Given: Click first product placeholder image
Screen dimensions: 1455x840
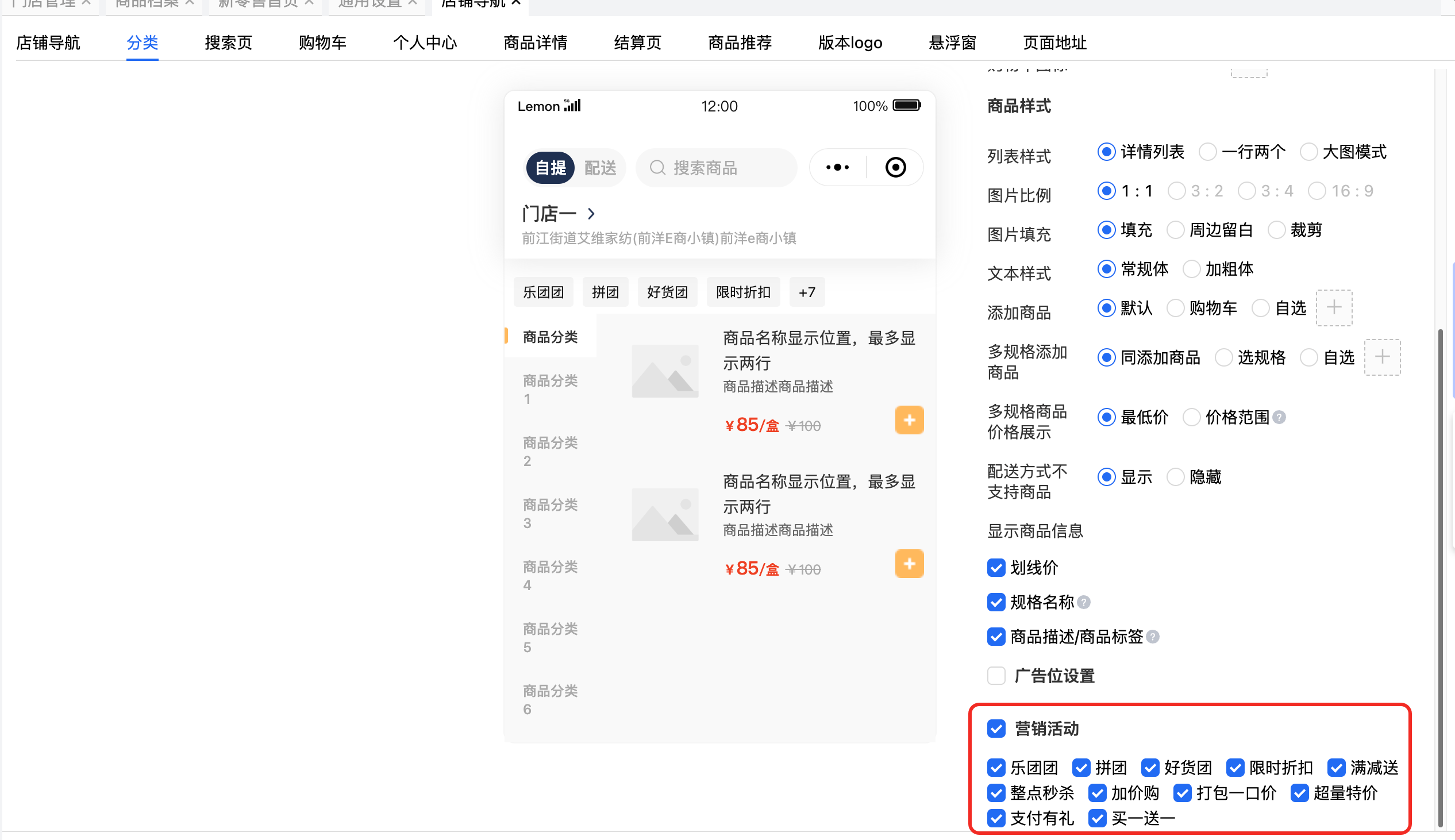Looking at the screenshot, I should pos(665,371).
